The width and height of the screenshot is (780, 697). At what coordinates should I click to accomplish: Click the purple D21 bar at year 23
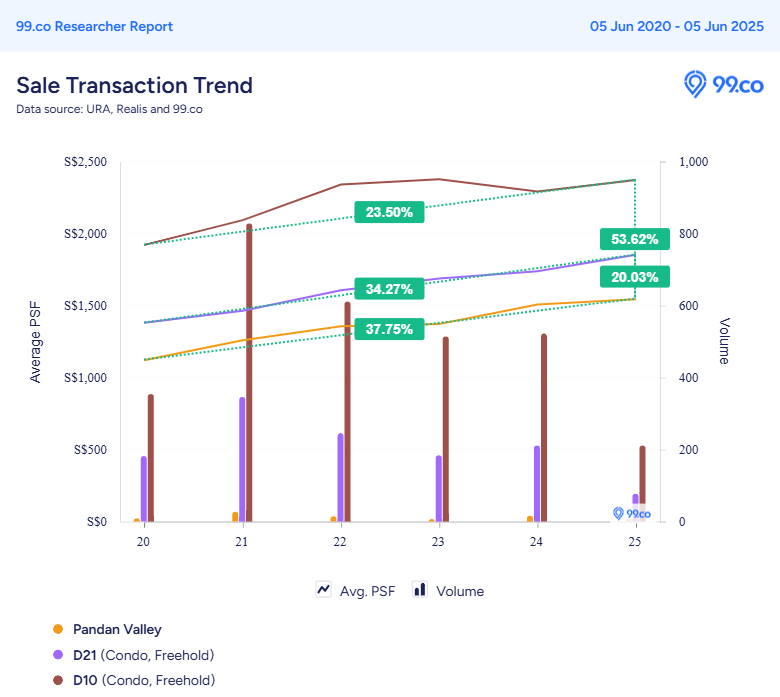(438, 489)
